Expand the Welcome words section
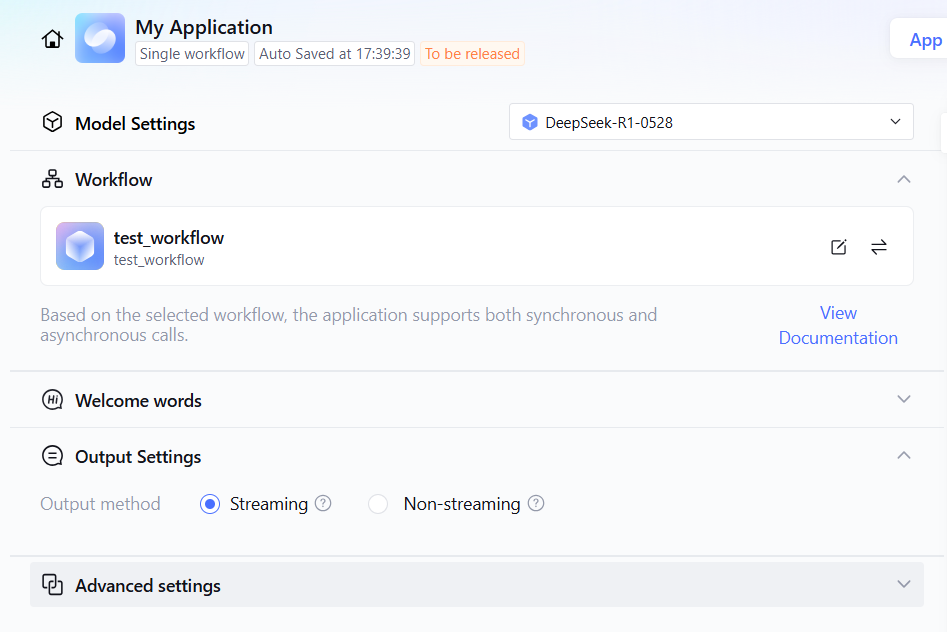 tap(904, 399)
